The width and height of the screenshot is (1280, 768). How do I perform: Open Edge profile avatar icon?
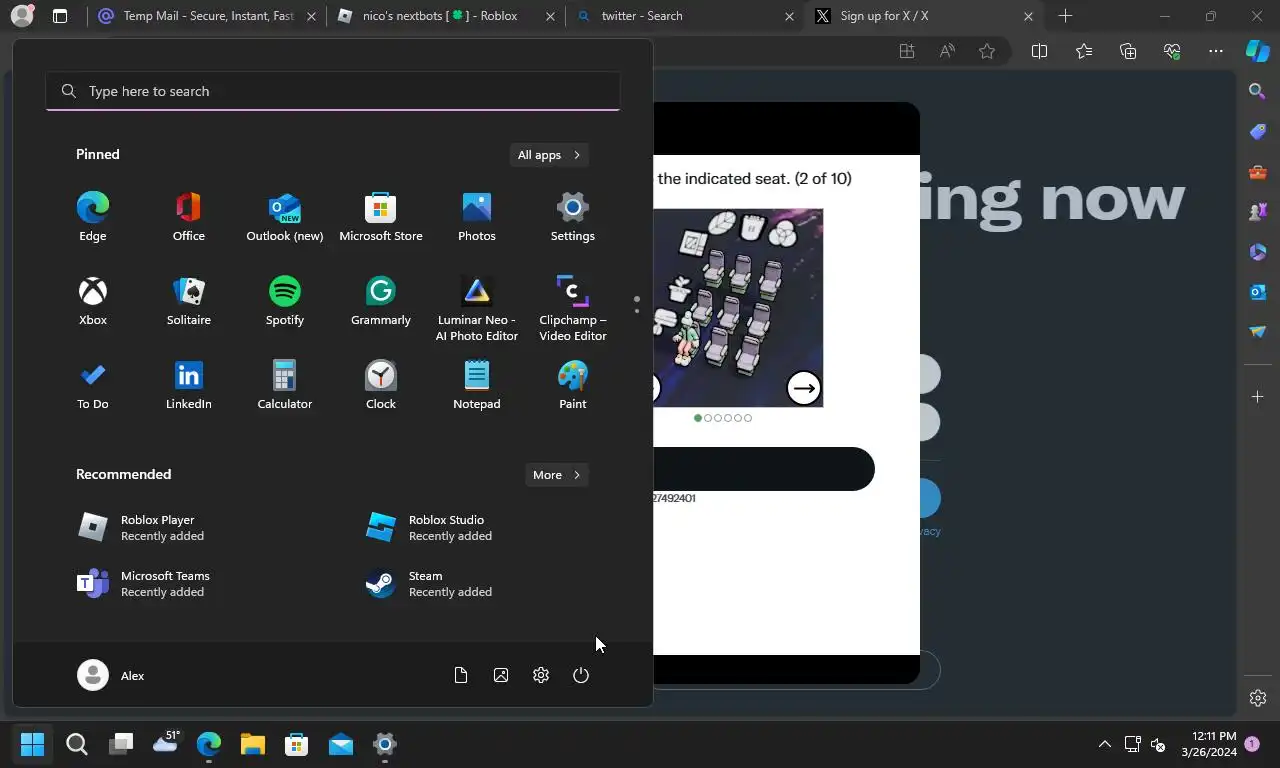22,16
